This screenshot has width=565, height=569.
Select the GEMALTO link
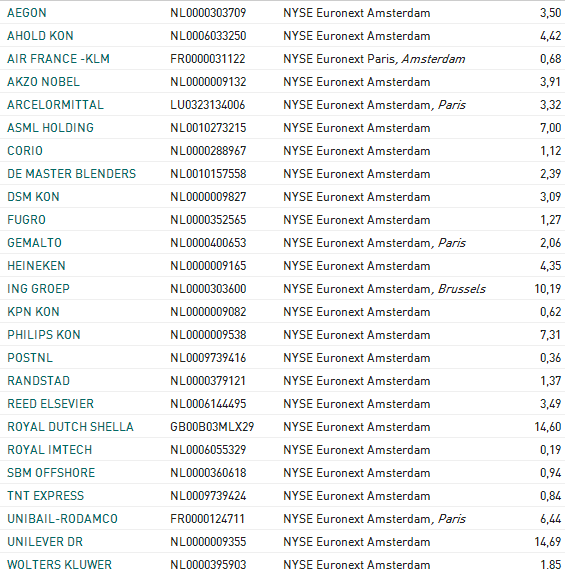click(x=34, y=242)
